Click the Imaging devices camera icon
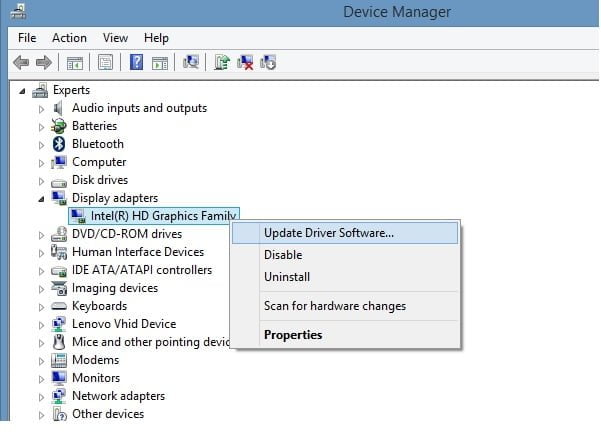 point(59,288)
